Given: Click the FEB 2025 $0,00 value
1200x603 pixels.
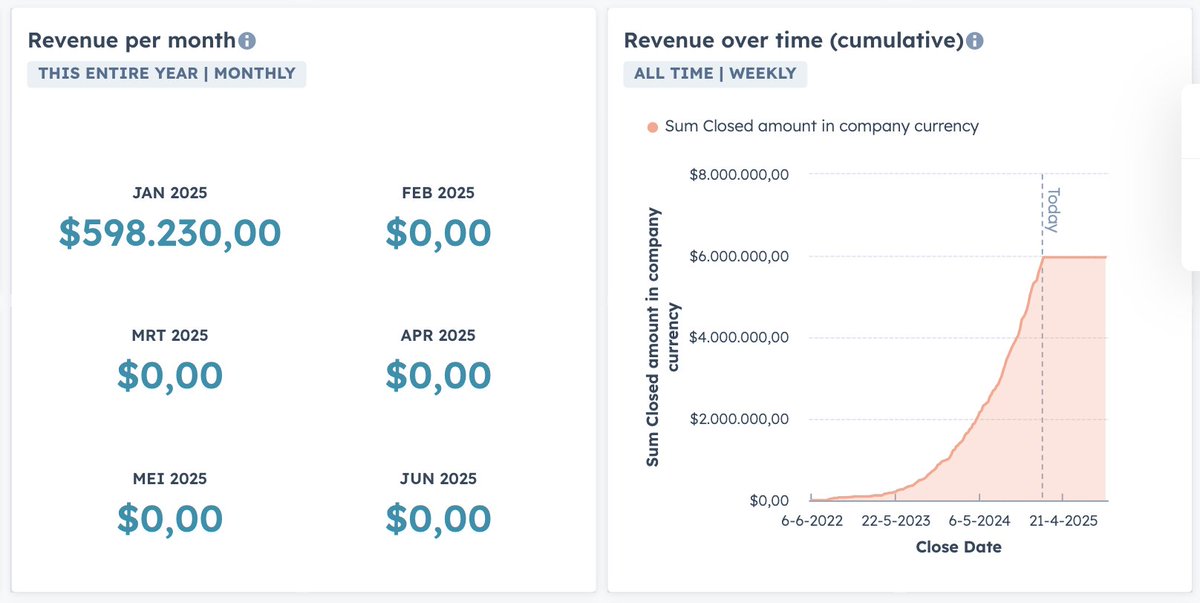Looking at the screenshot, I should point(438,232).
